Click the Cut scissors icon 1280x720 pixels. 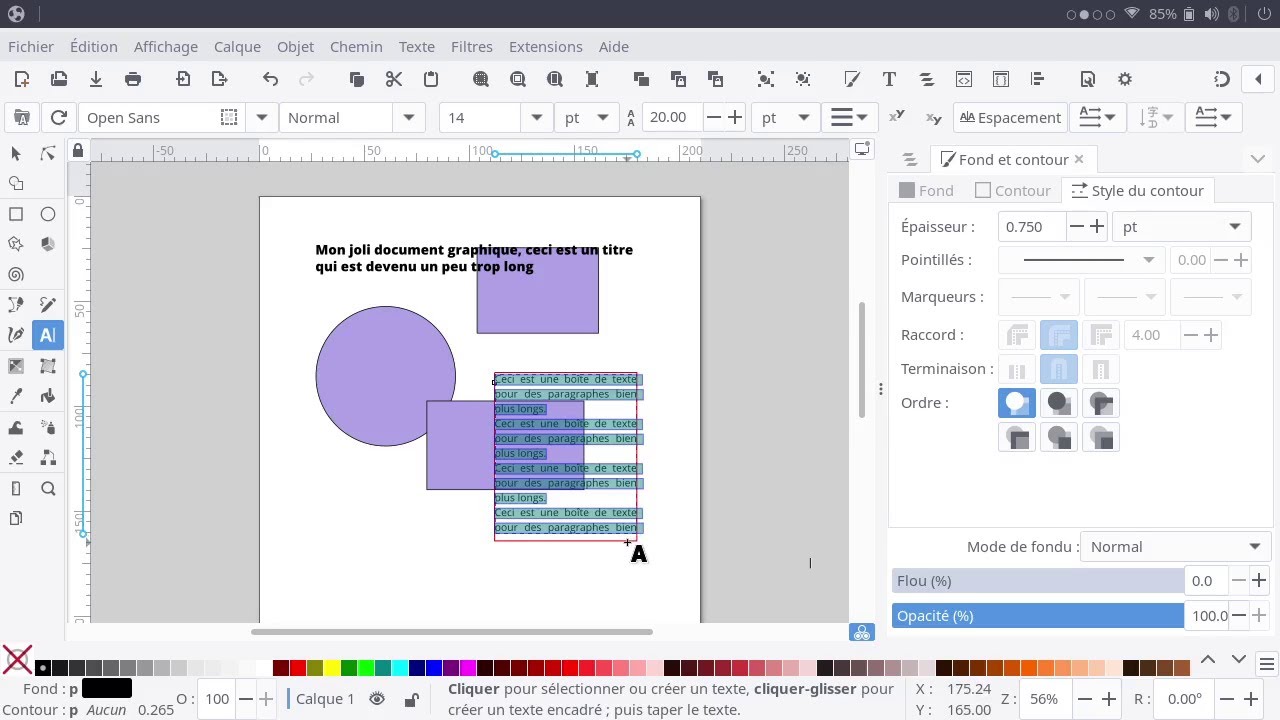[393, 79]
